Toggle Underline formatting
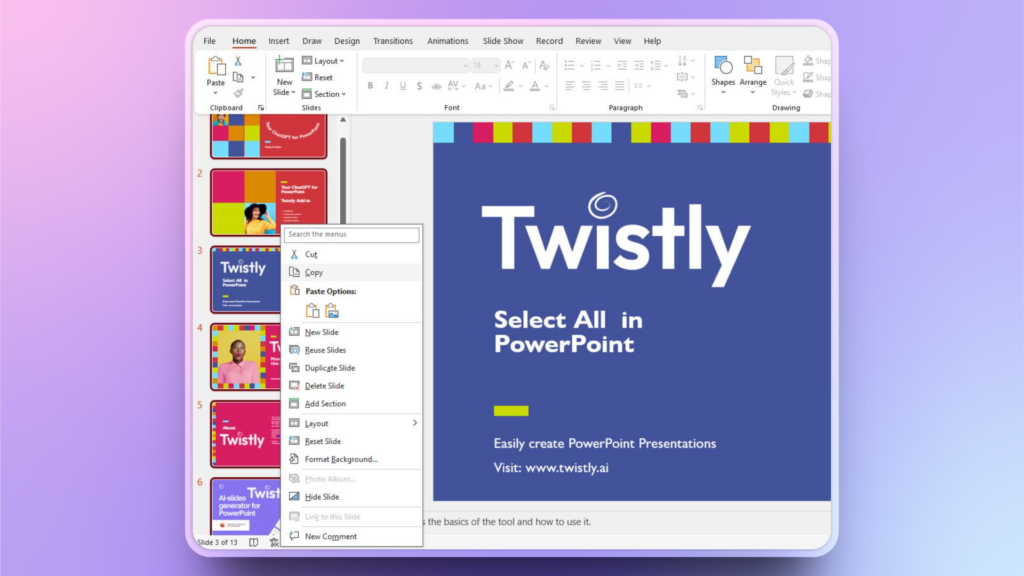1024x576 pixels. 403,86
